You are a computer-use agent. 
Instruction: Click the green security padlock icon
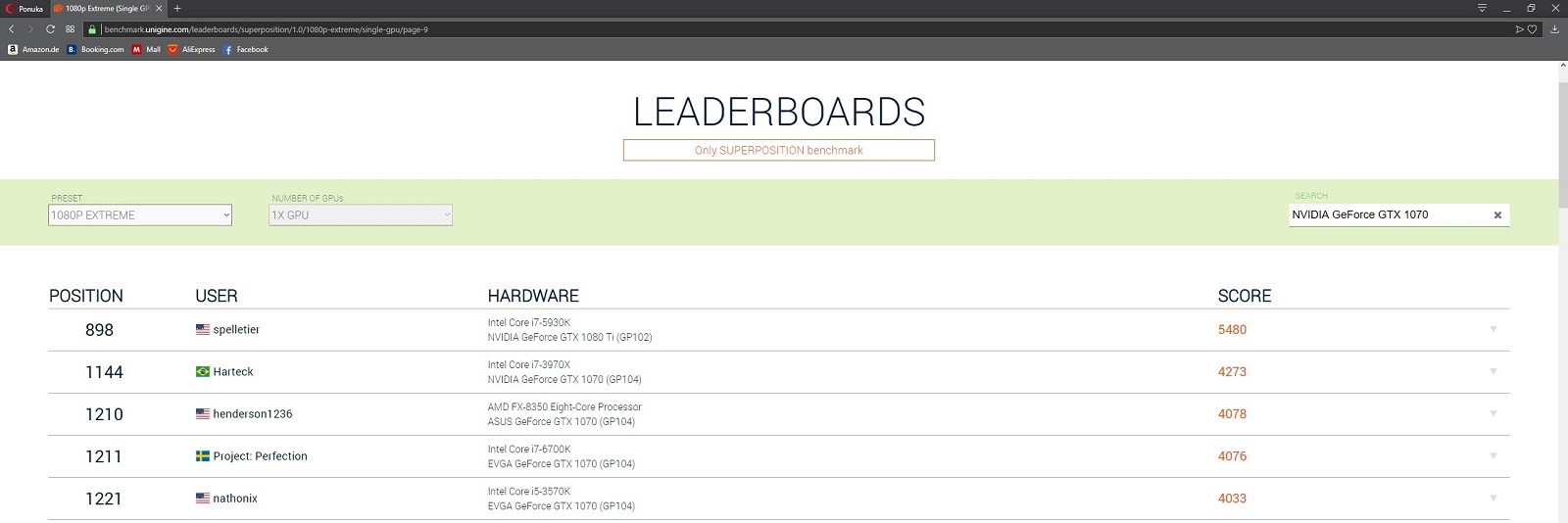coord(91,29)
